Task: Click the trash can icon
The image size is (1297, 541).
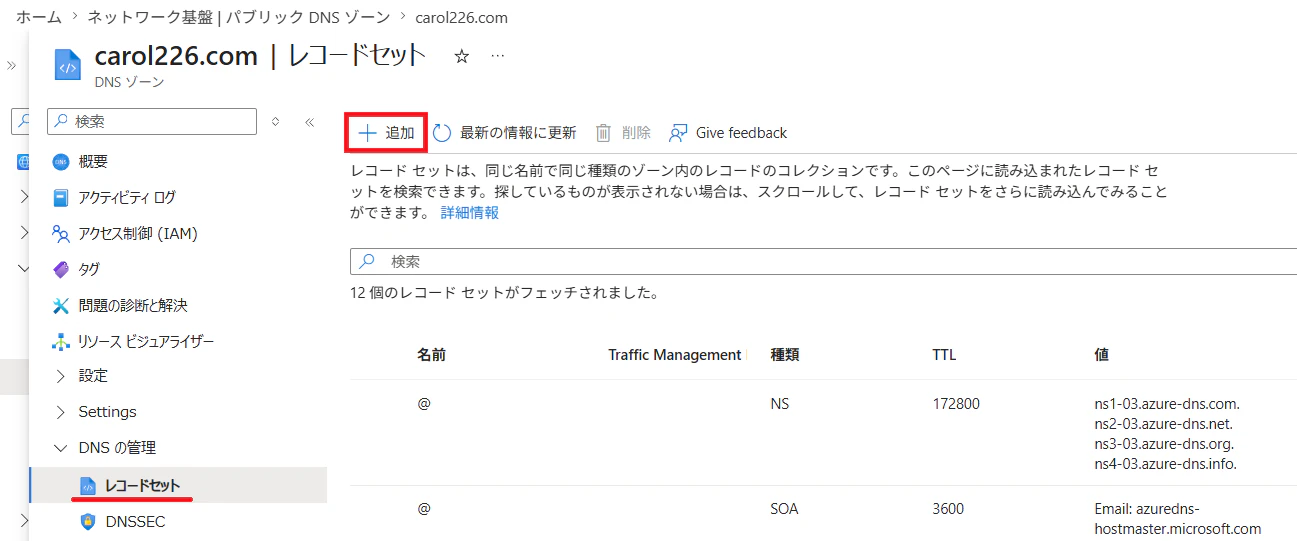Action: pyautogui.click(x=603, y=133)
